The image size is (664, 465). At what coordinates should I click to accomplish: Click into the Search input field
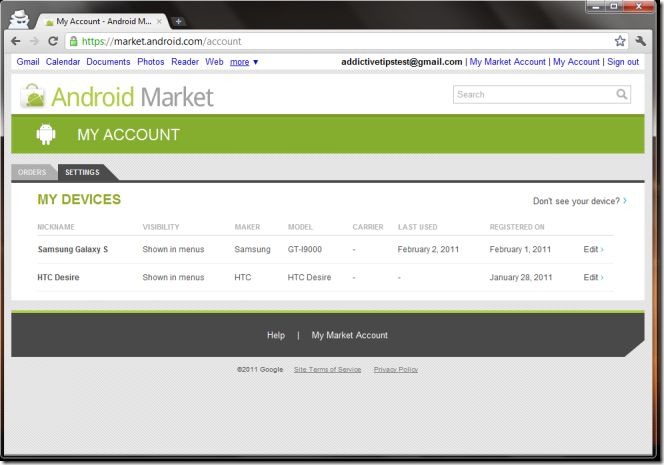542,94
